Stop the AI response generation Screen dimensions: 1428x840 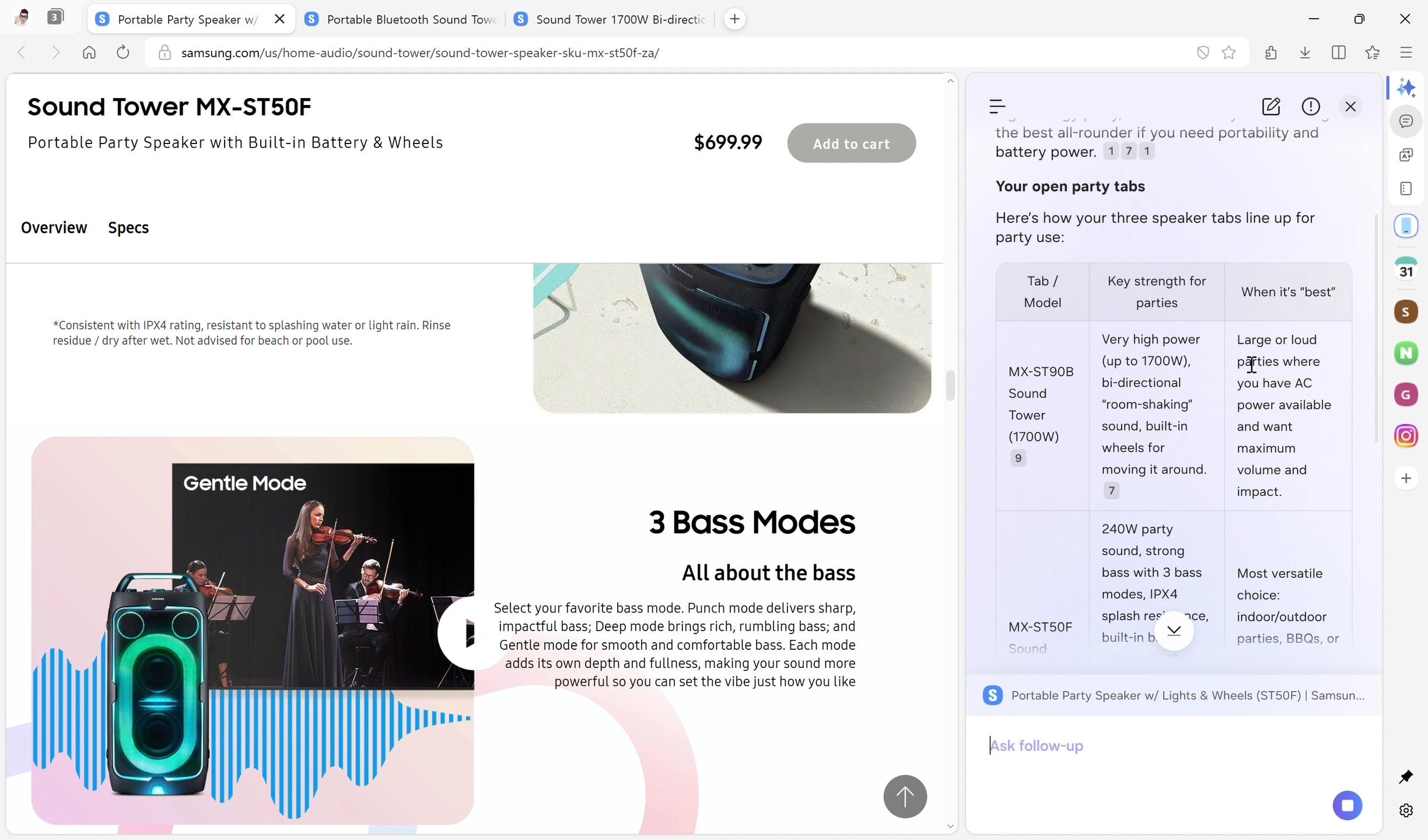pyautogui.click(x=1347, y=806)
